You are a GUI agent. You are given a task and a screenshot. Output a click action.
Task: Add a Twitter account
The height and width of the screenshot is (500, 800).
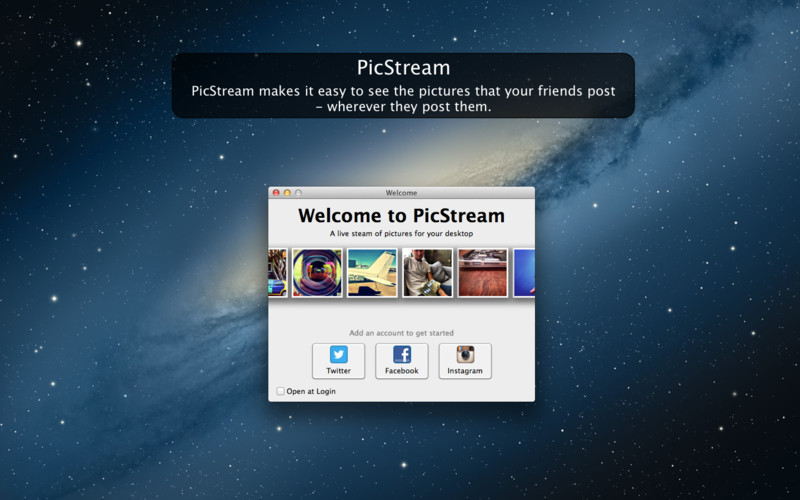click(338, 361)
